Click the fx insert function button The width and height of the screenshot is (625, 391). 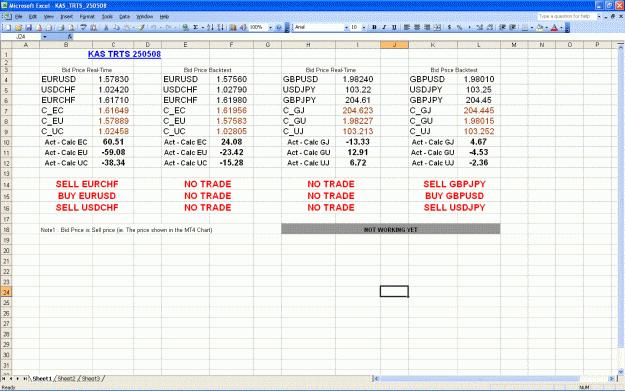click(69, 37)
